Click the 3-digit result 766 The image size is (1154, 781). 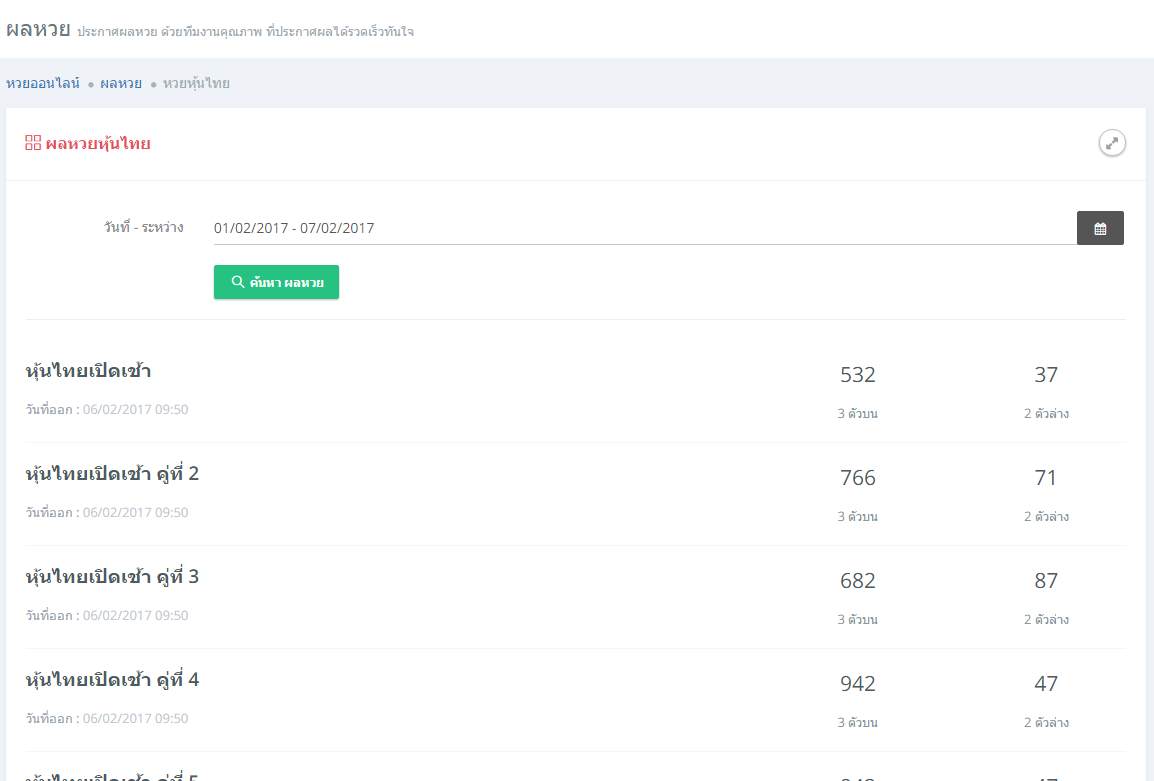[858, 478]
